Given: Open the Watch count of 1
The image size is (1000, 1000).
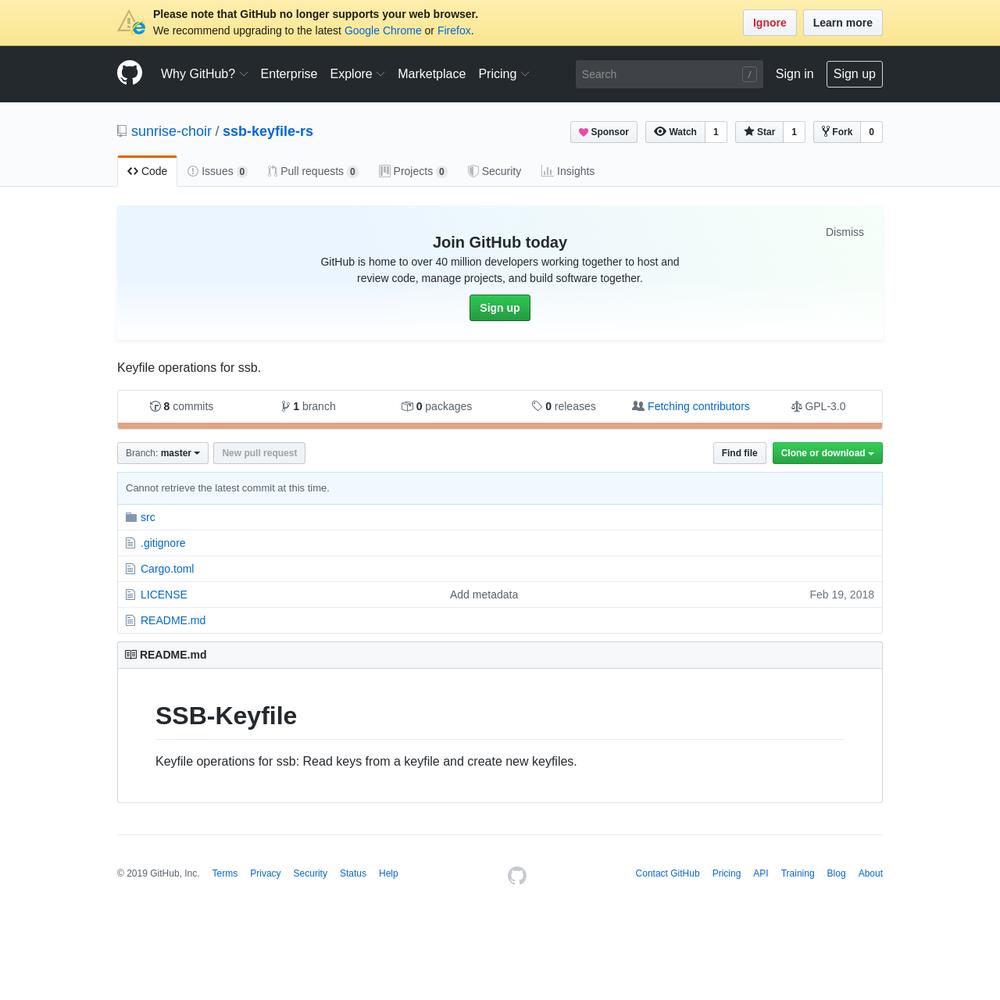Looking at the screenshot, I should click(716, 132).
